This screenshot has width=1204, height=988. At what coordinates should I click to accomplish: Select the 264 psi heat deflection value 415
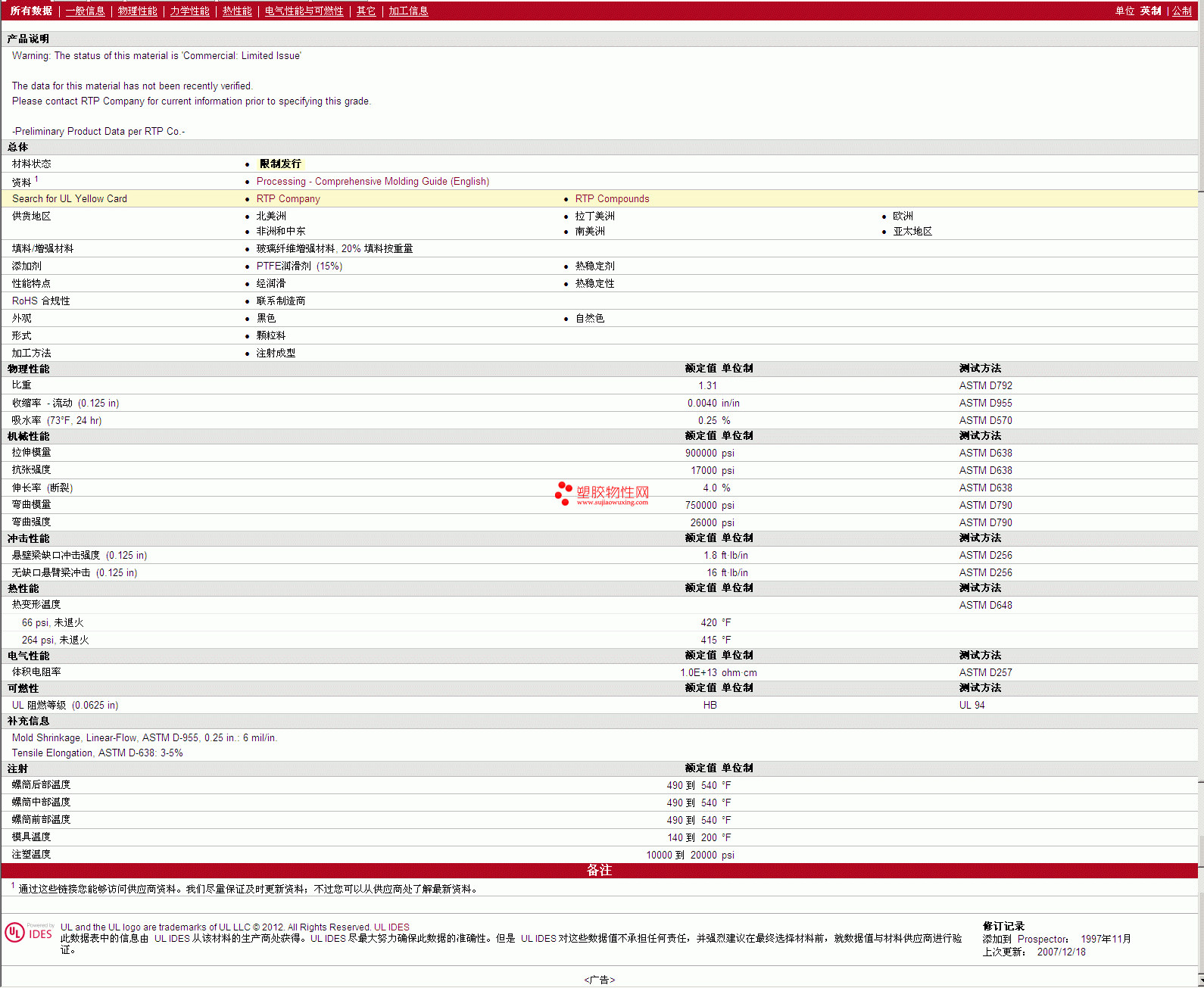708,640
